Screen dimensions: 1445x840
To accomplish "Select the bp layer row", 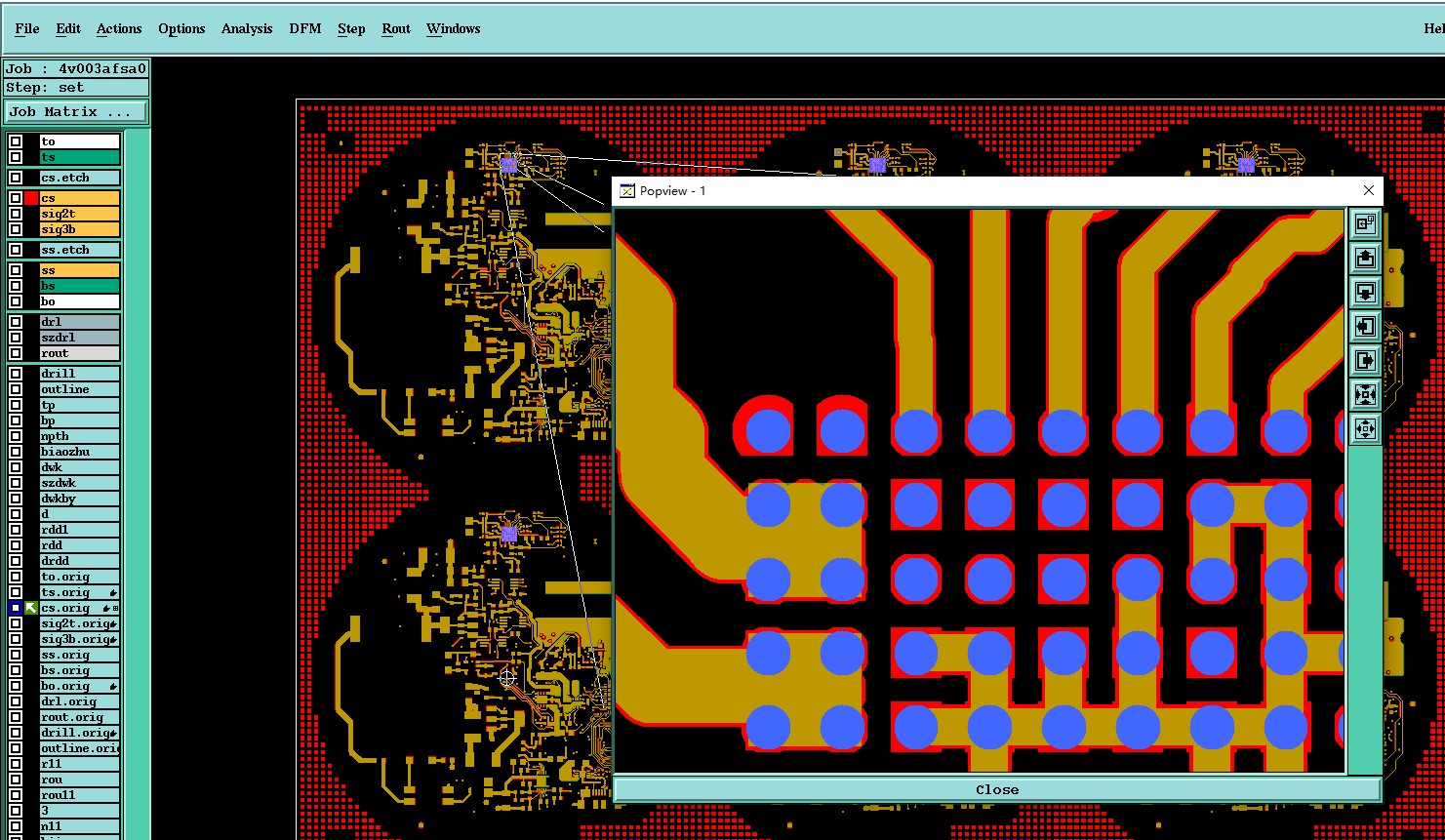I will pos(79,420).
